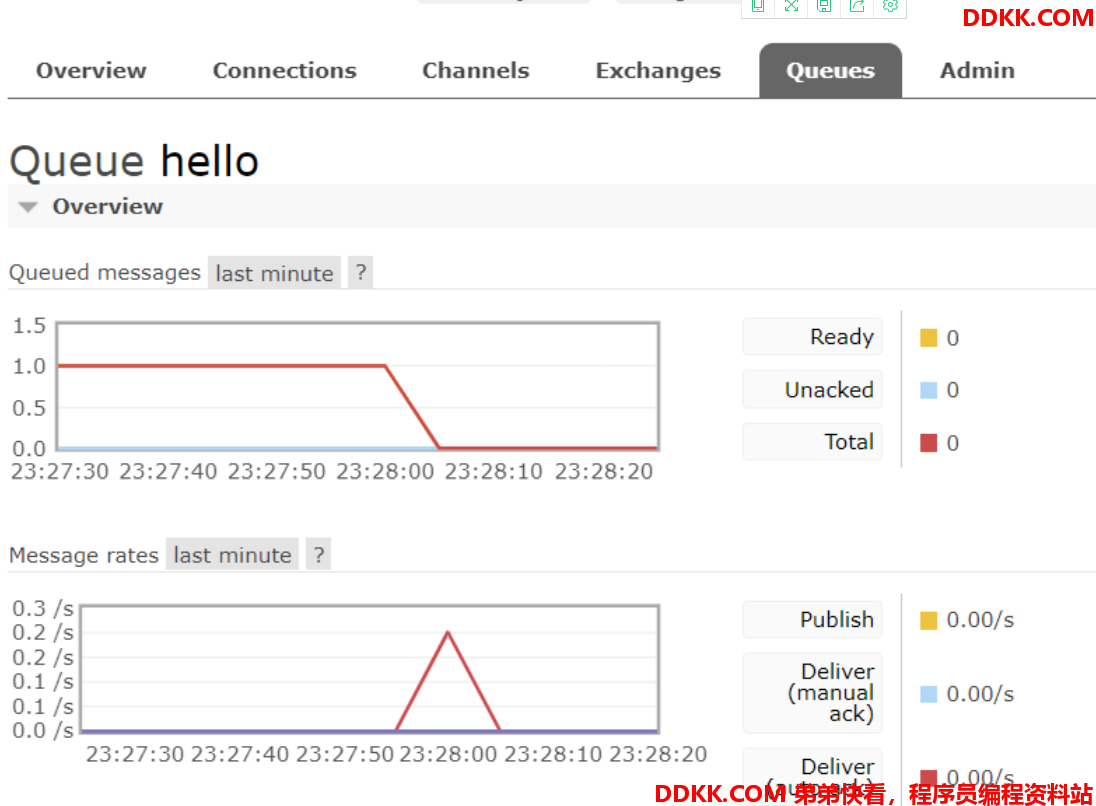Select the Queues tab
Screen dimensions: 1096x806
[830, 71]
